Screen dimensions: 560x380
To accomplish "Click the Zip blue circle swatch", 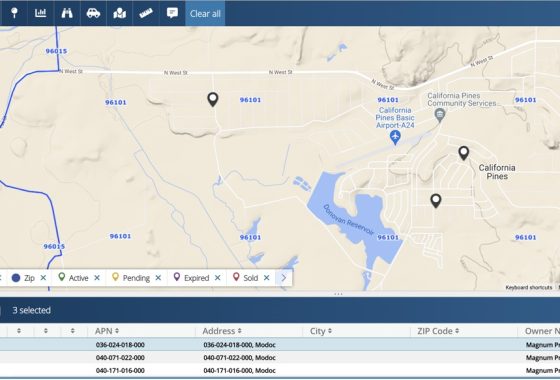I will point(16,278).
